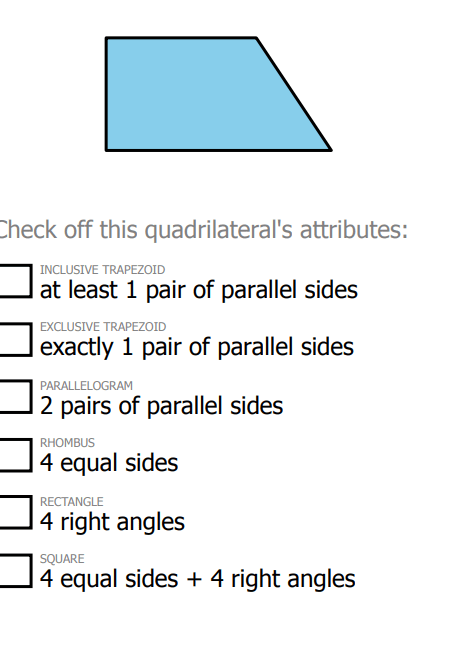Click the SQUARE small label

(62, 559)
